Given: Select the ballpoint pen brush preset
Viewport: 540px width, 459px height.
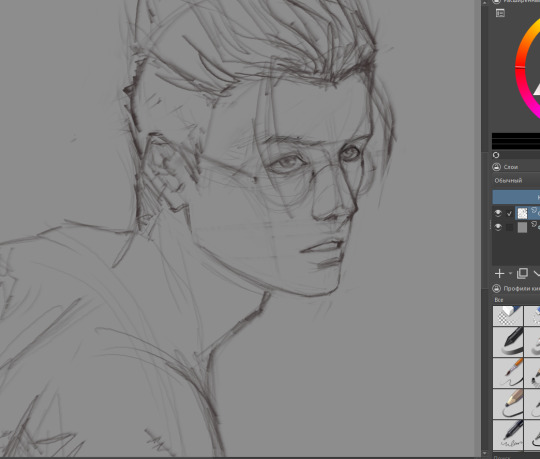Looking at the screenshot, I should (508, 434).
